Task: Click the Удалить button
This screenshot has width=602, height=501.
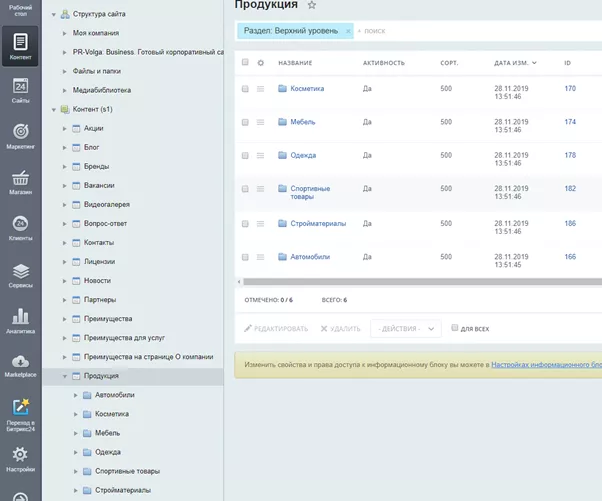Action: click(341, 329)
